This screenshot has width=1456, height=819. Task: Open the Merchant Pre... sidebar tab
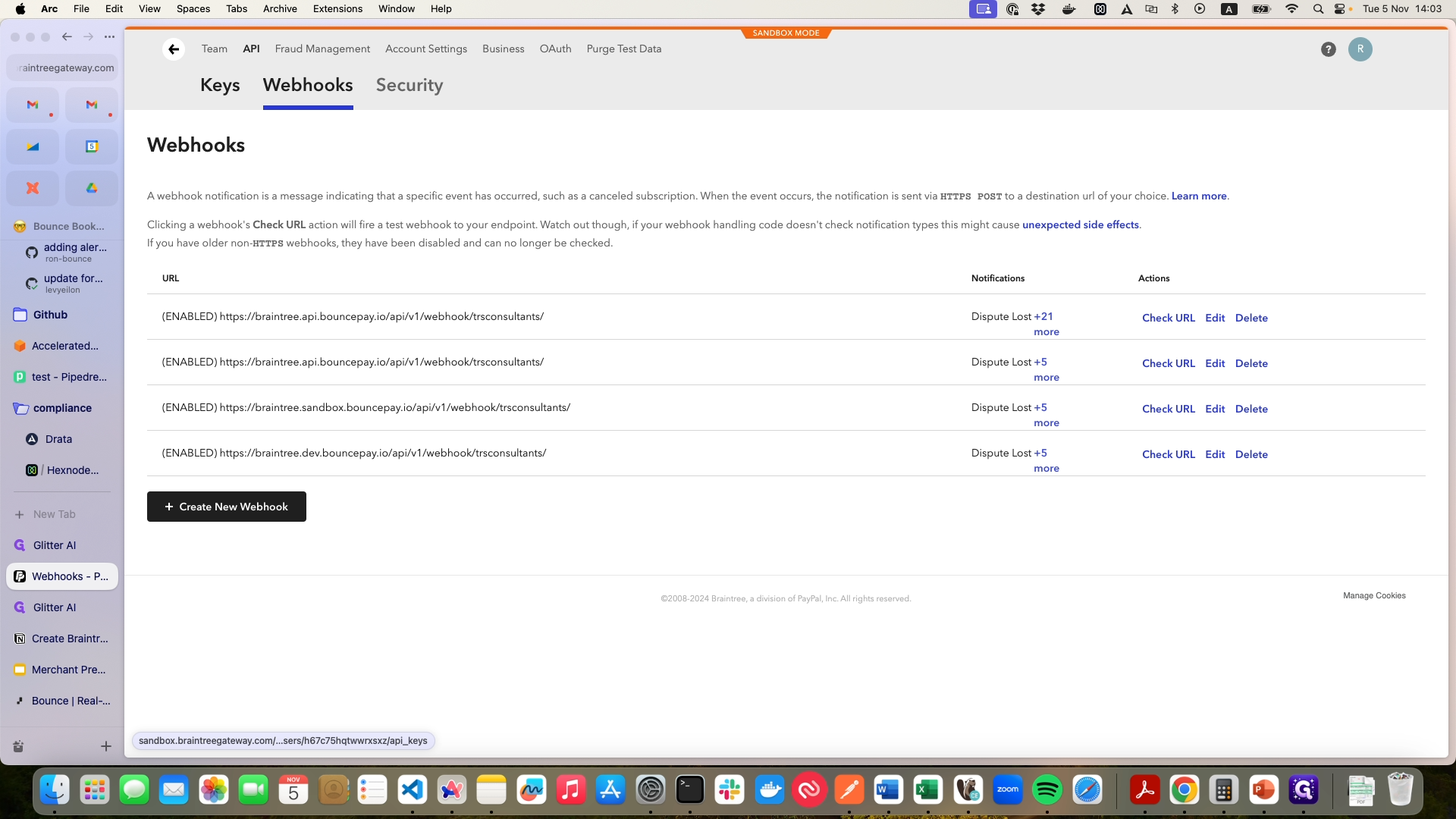pyautogui.click(x=62, y=670)
